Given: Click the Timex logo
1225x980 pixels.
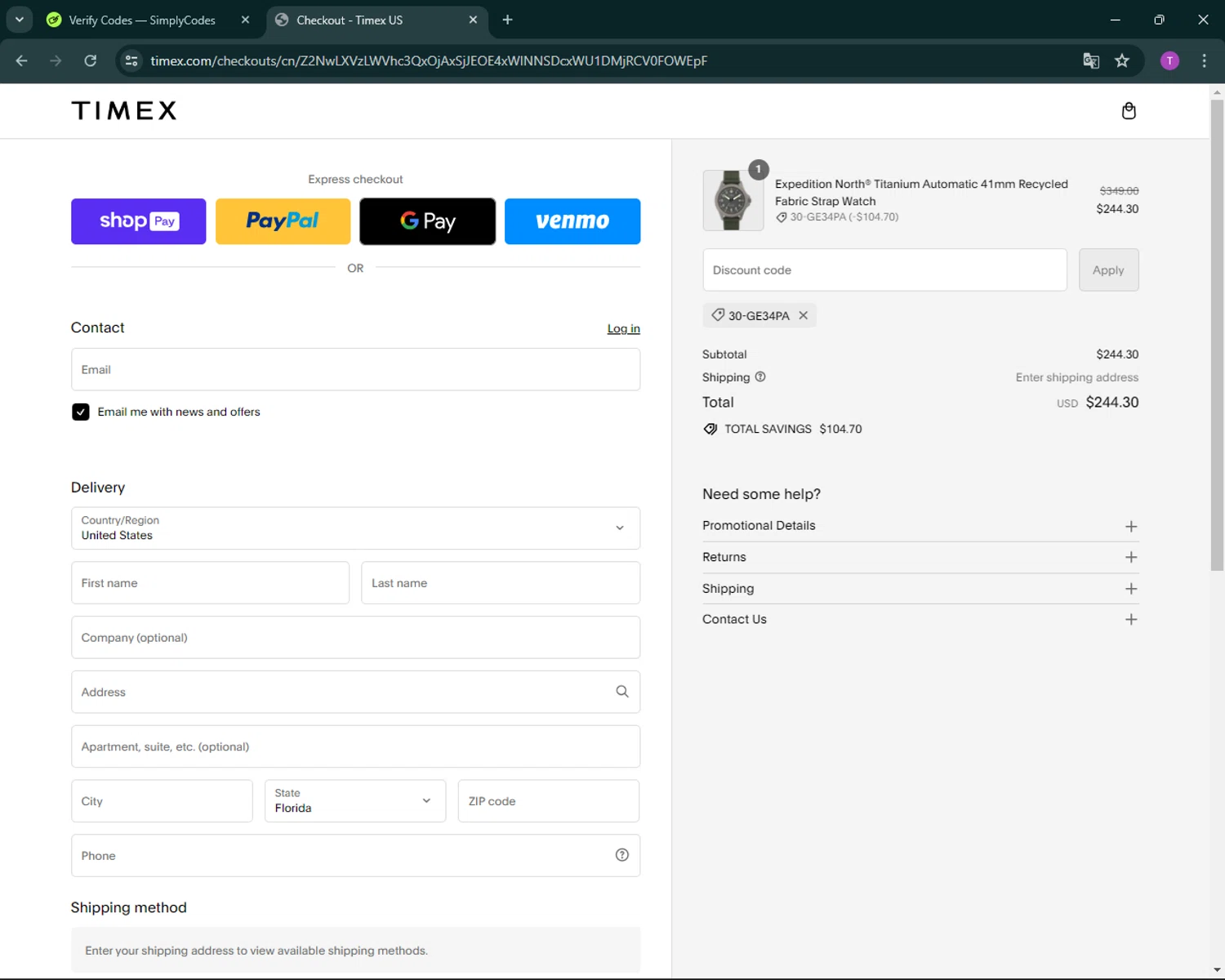Looking at the screenshot, I should pos(124,111).
